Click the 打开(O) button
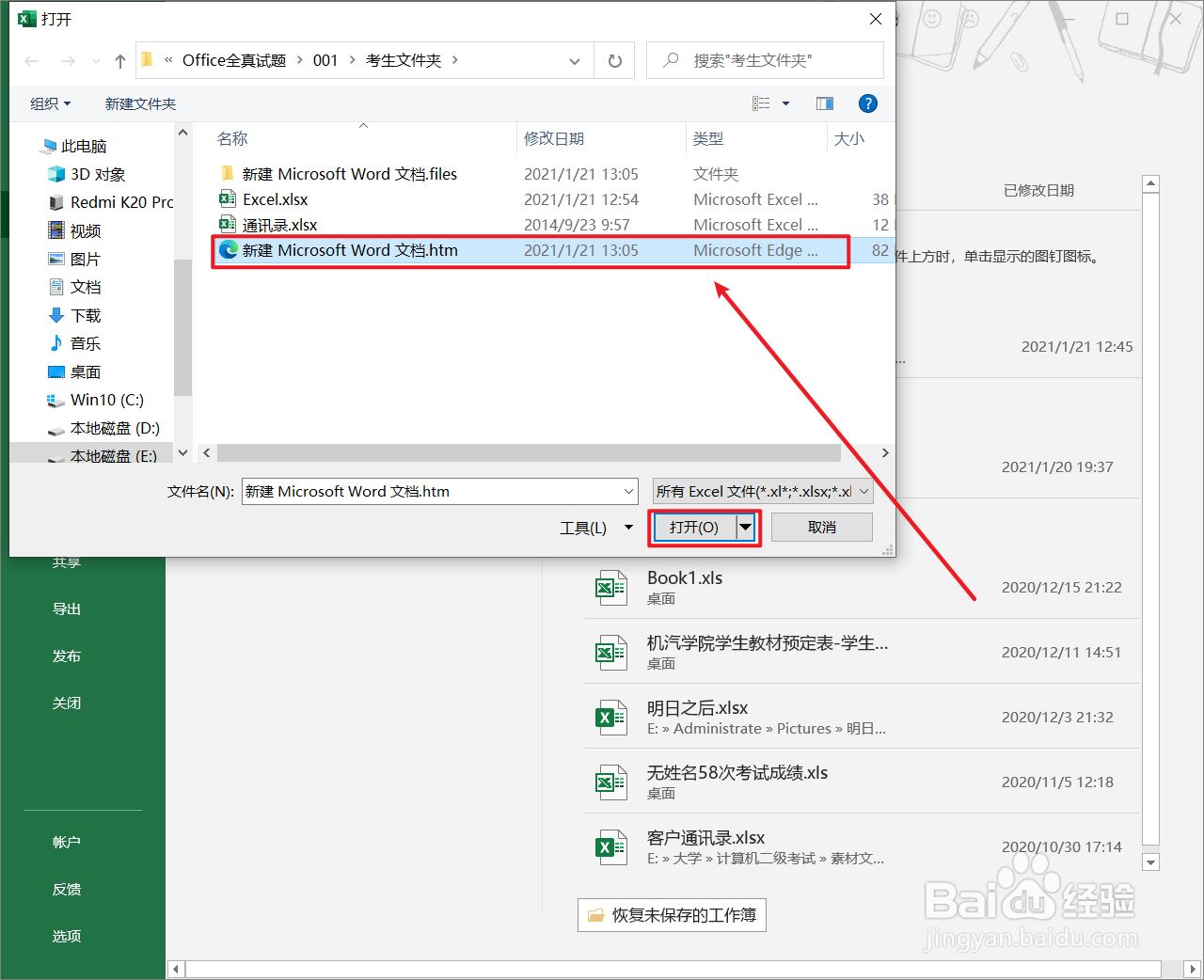Screen dimensions: 1204x980 coord(694,528)
